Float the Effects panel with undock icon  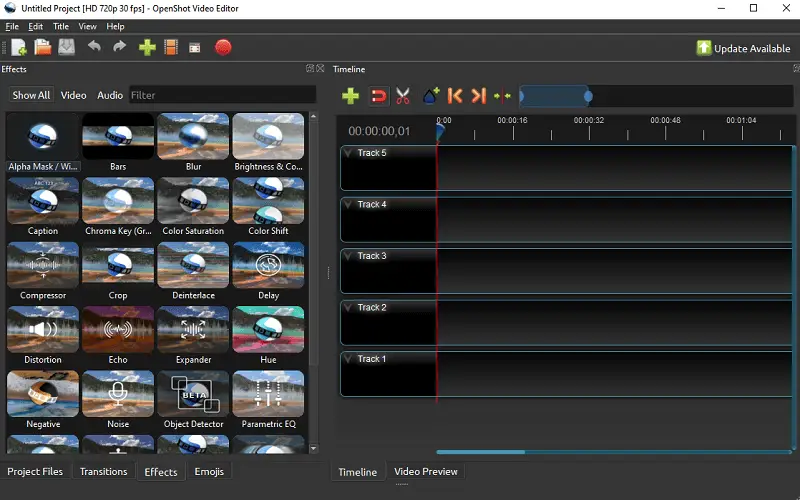click(x=310, y=68)
